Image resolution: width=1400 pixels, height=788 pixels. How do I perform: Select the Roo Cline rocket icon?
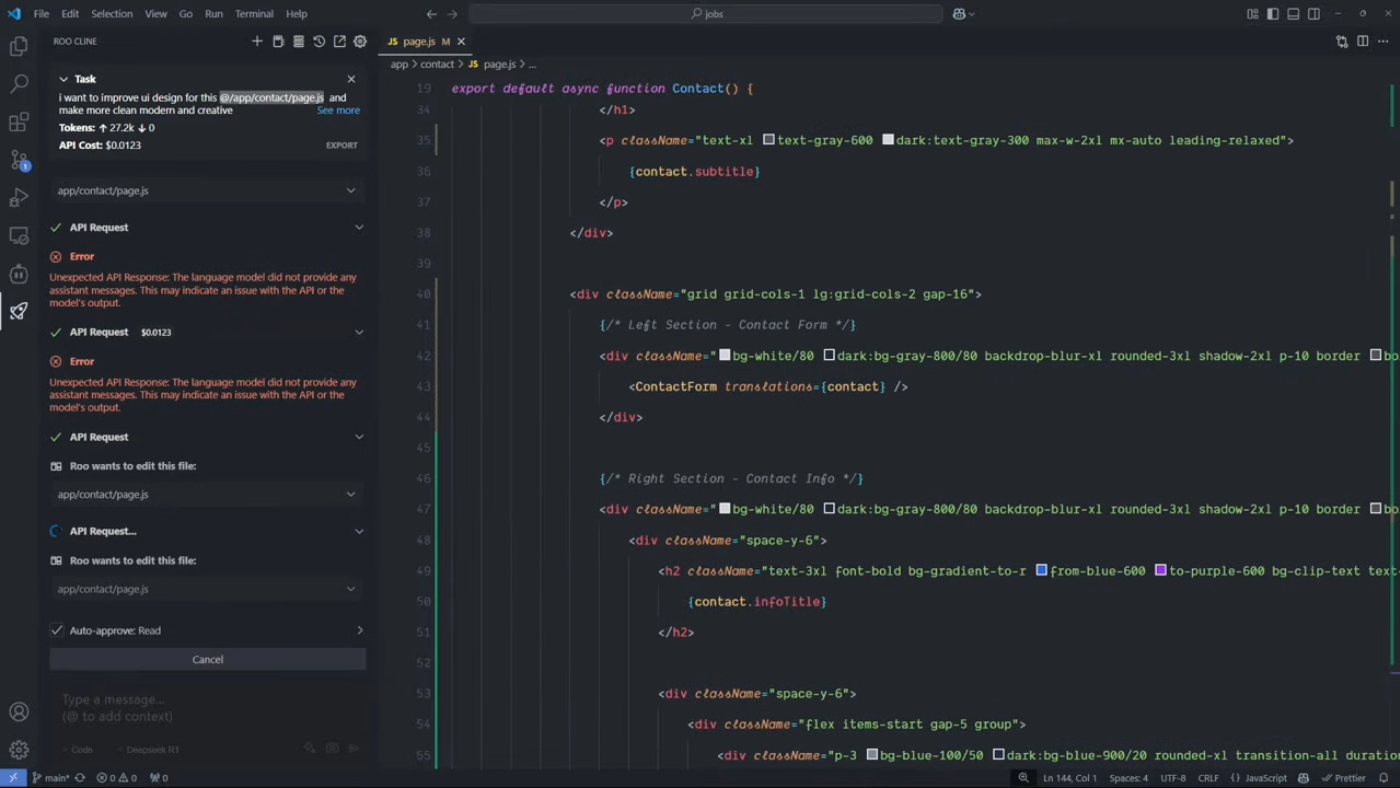pos(18,311)
